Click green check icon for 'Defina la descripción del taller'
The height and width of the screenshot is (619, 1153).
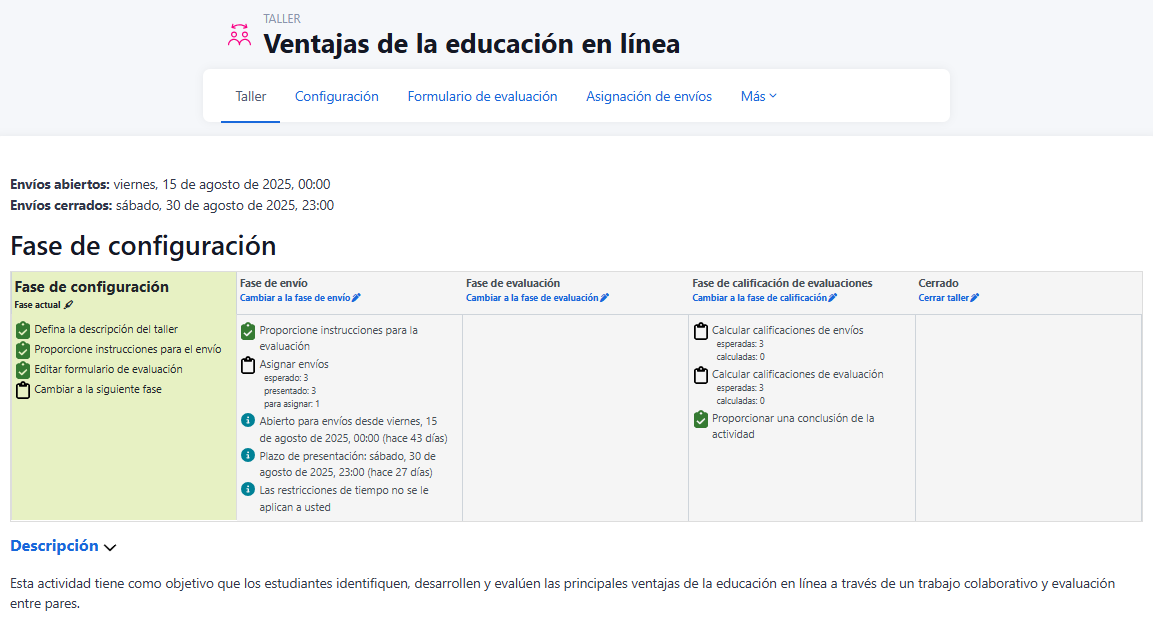click(x=23, y=329)
